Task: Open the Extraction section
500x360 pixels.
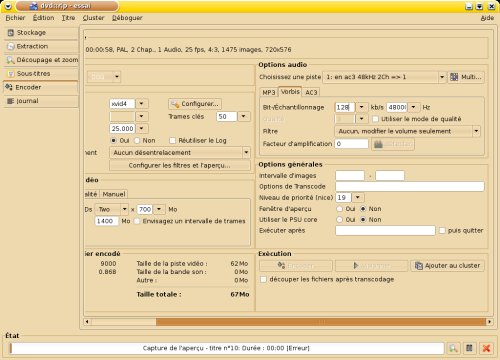Action: tap(41, 46)
